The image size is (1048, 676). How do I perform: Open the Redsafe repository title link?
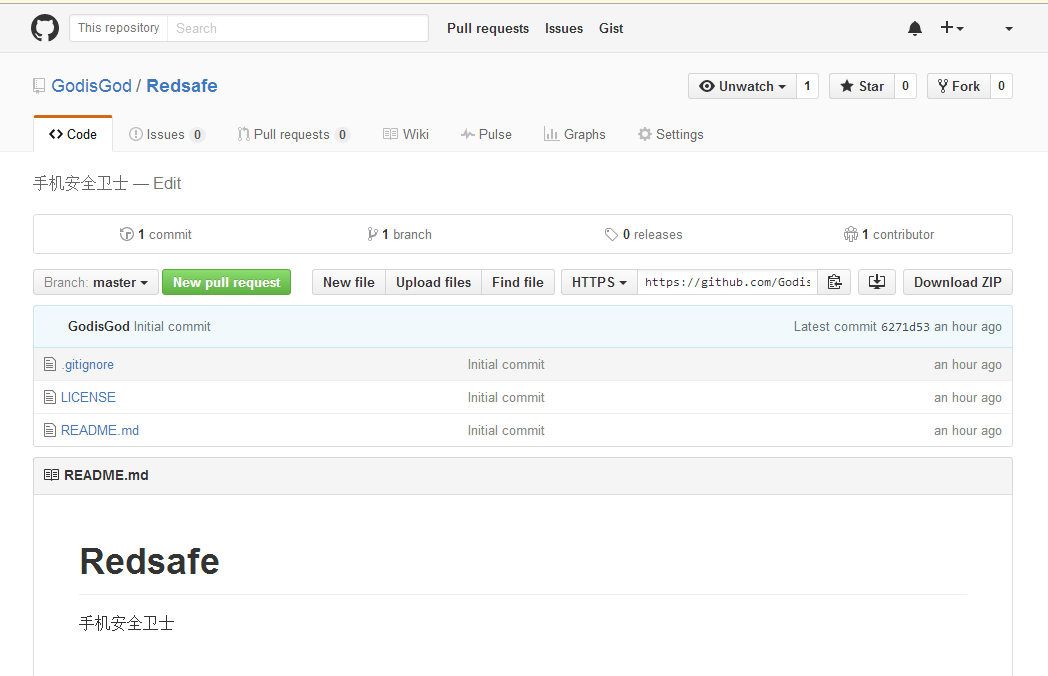(x=182, y=86)
